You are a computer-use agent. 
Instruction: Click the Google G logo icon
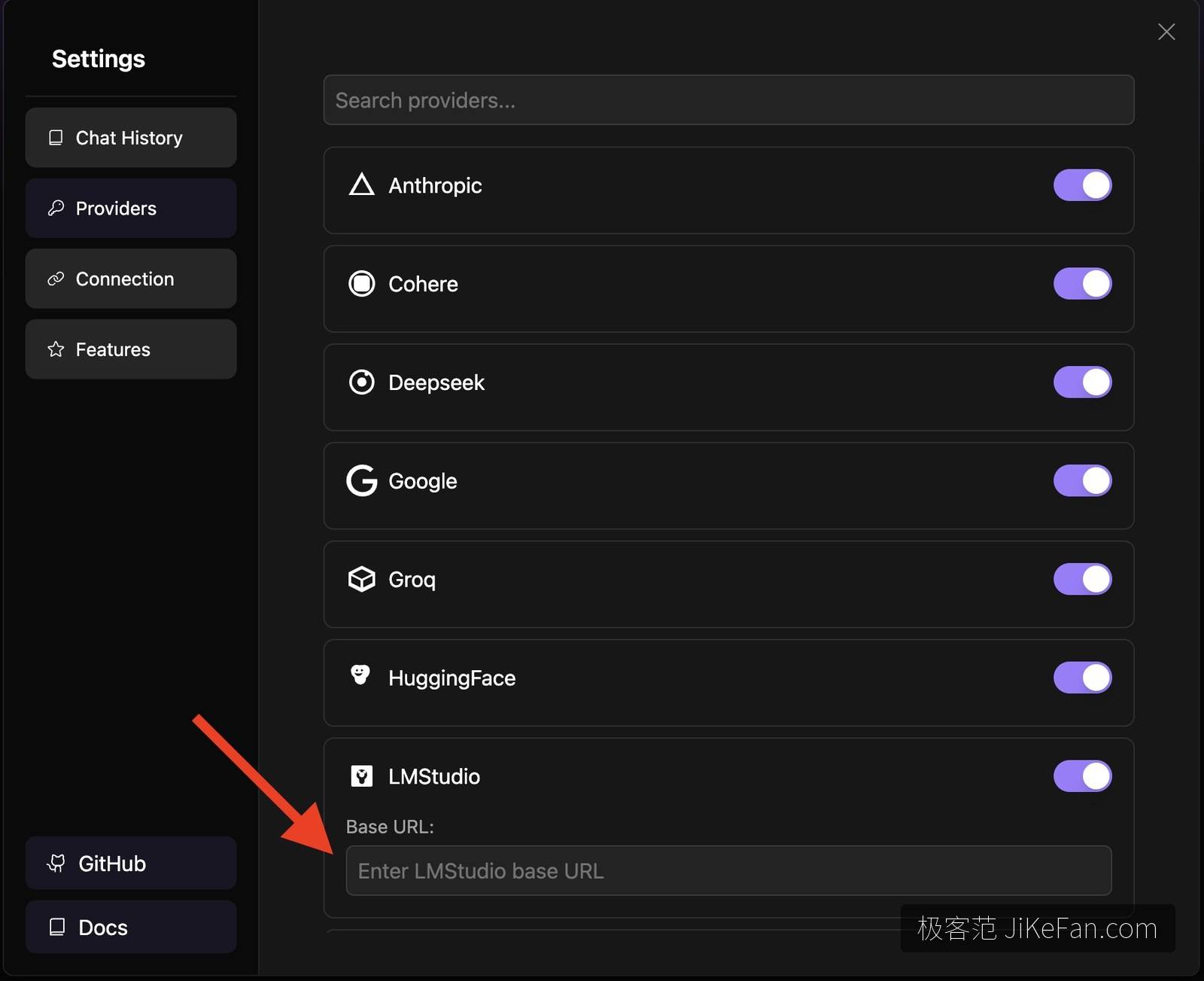362,480
